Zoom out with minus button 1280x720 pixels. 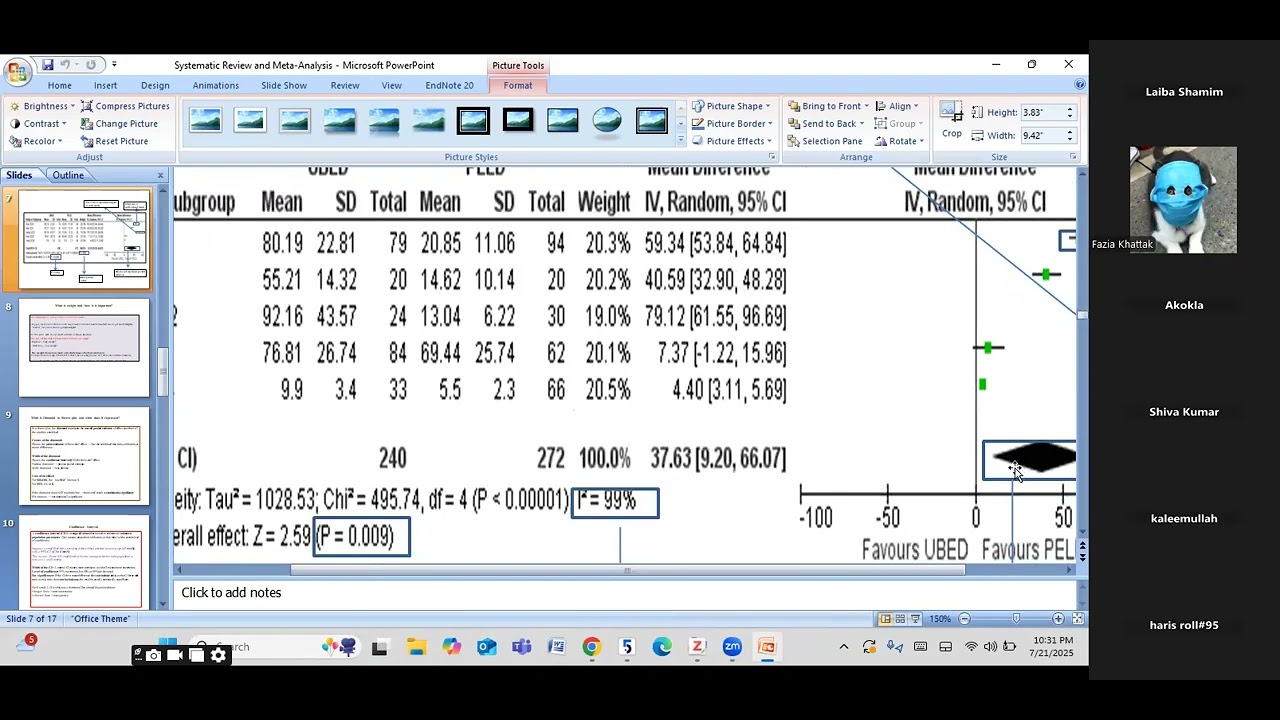965,619
